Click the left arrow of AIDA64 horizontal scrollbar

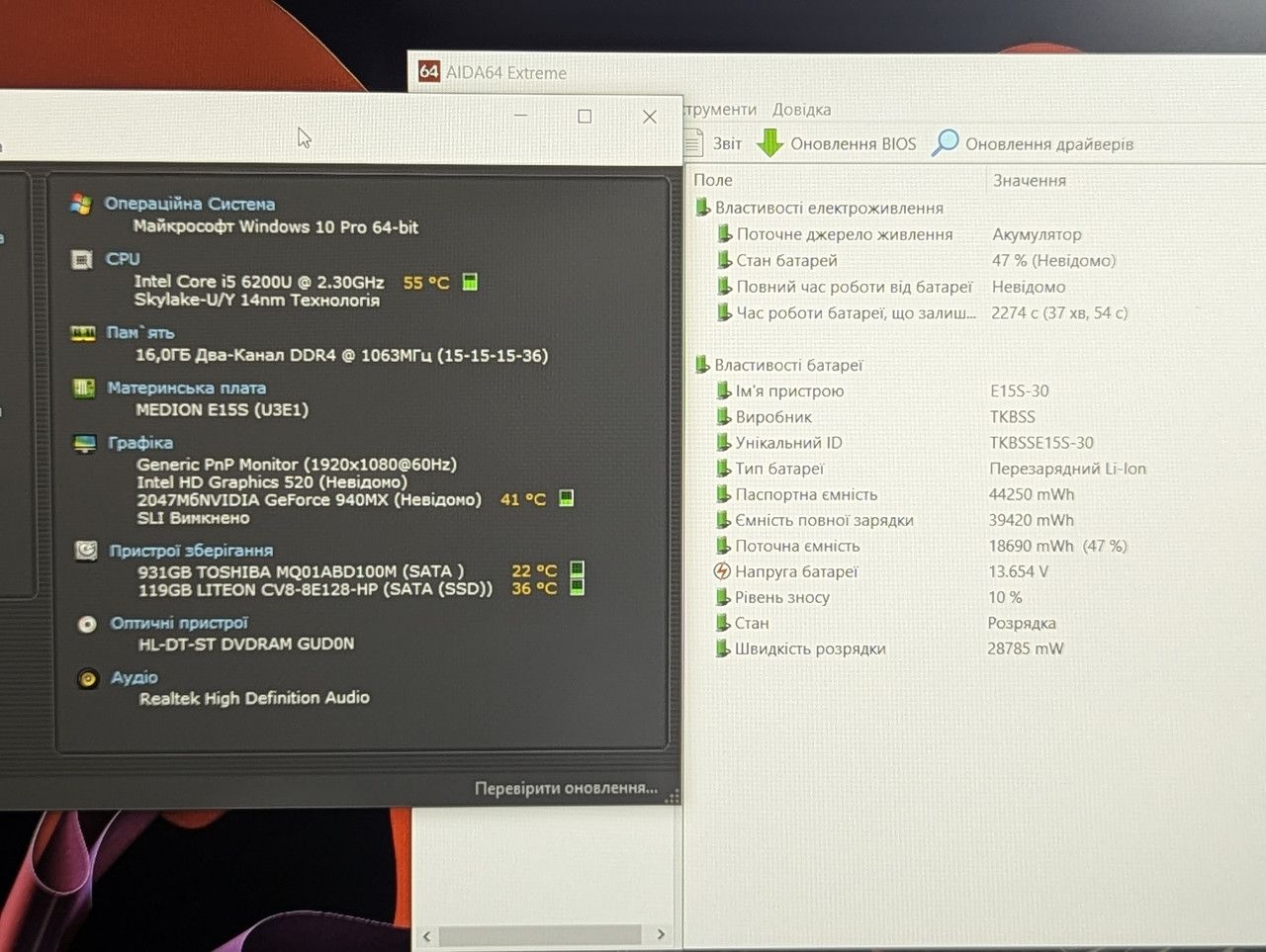pyautogui.click(x=426, y=935)
